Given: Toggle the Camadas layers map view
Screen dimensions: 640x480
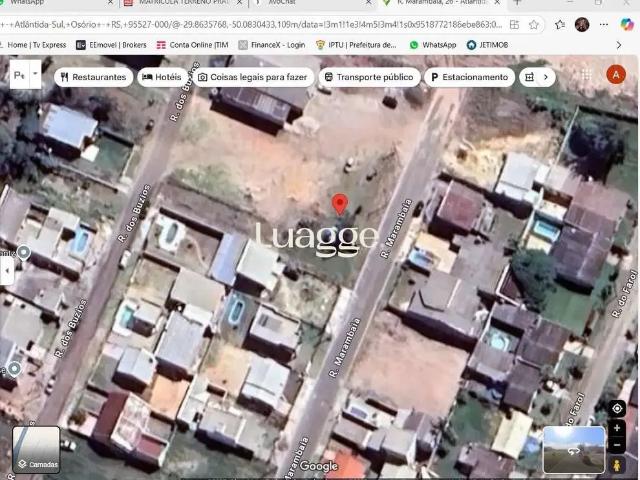Looking at the screenshot, I should tap(36, 449).
